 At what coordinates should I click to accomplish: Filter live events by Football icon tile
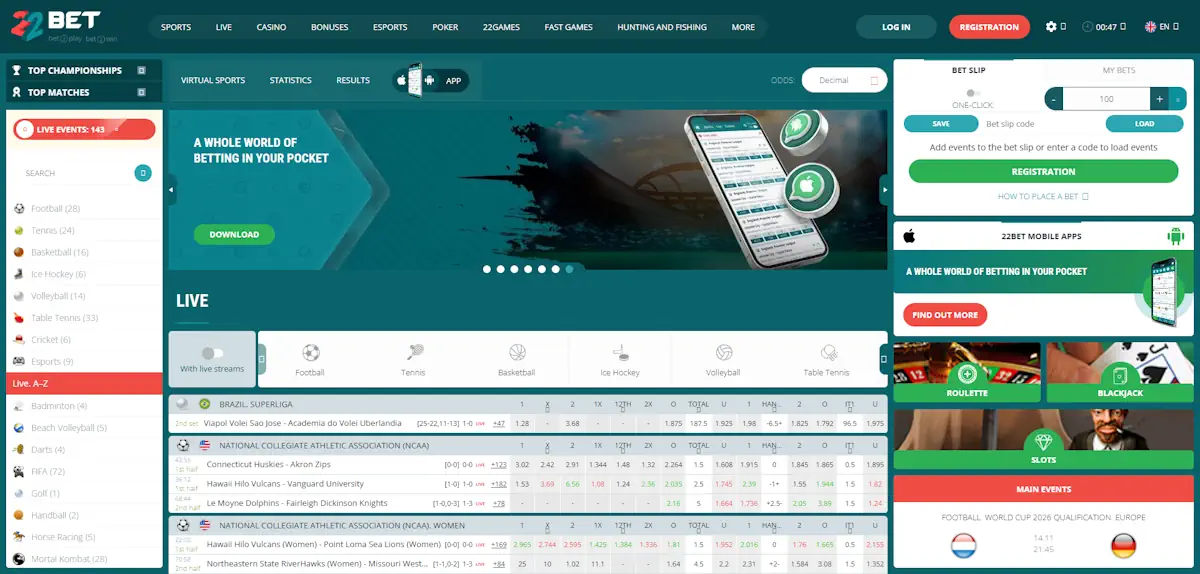click(x=310, y=359)
